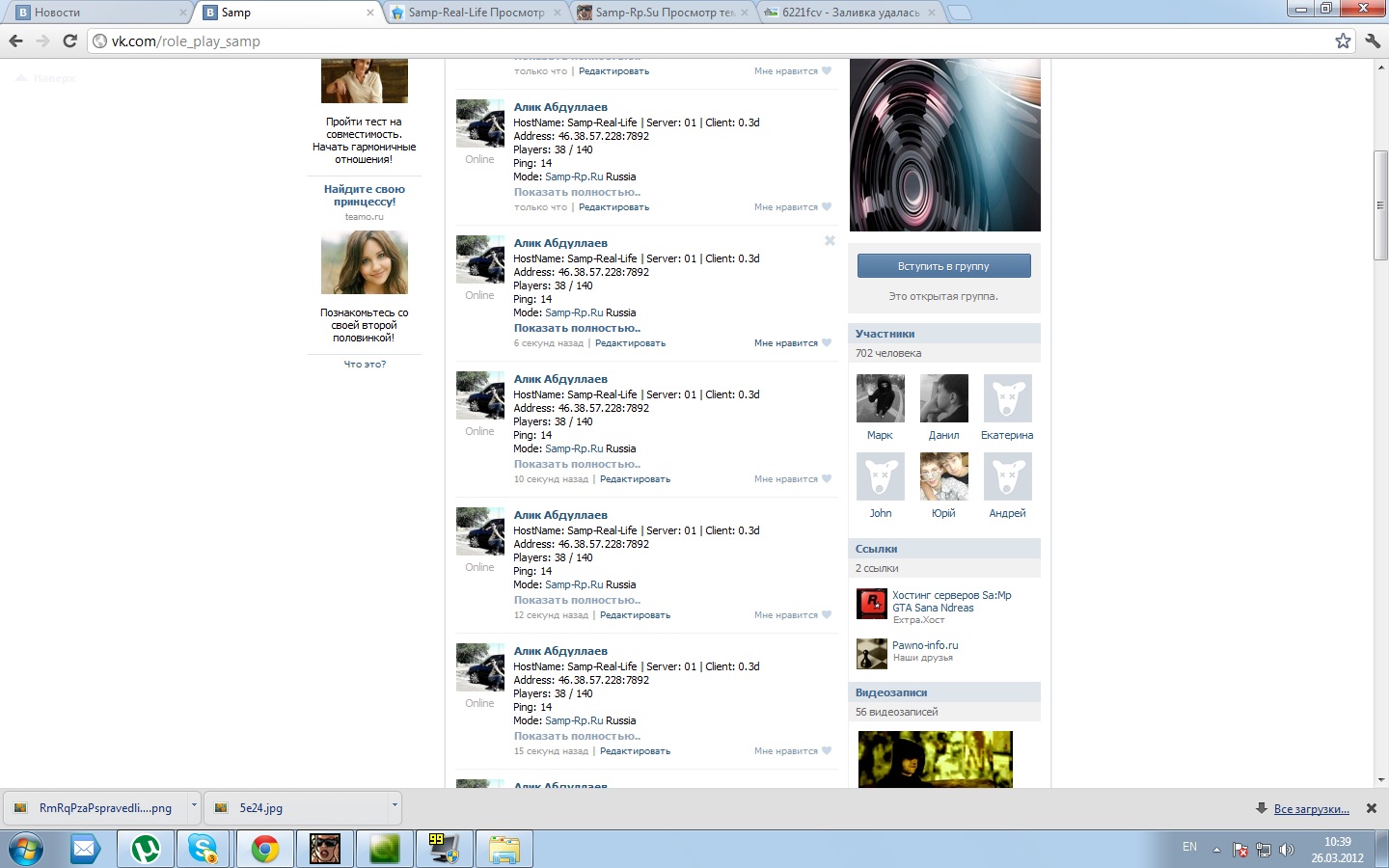The width and height of the screenshot is (1389, 868).
Task: Open the Windows Start menu
Action: 25,850
